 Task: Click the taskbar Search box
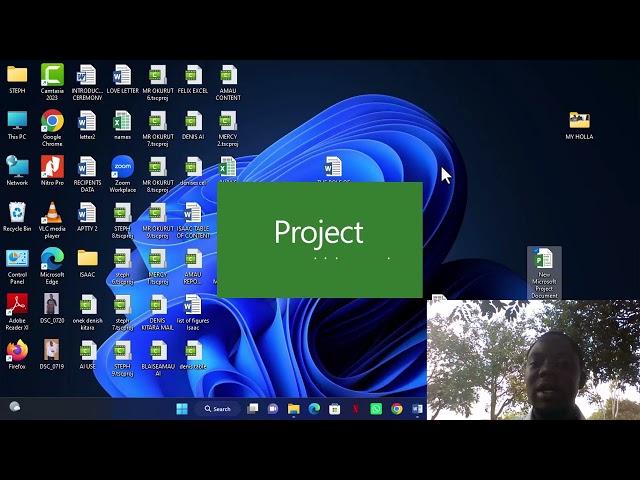click(x=218, y=409)
